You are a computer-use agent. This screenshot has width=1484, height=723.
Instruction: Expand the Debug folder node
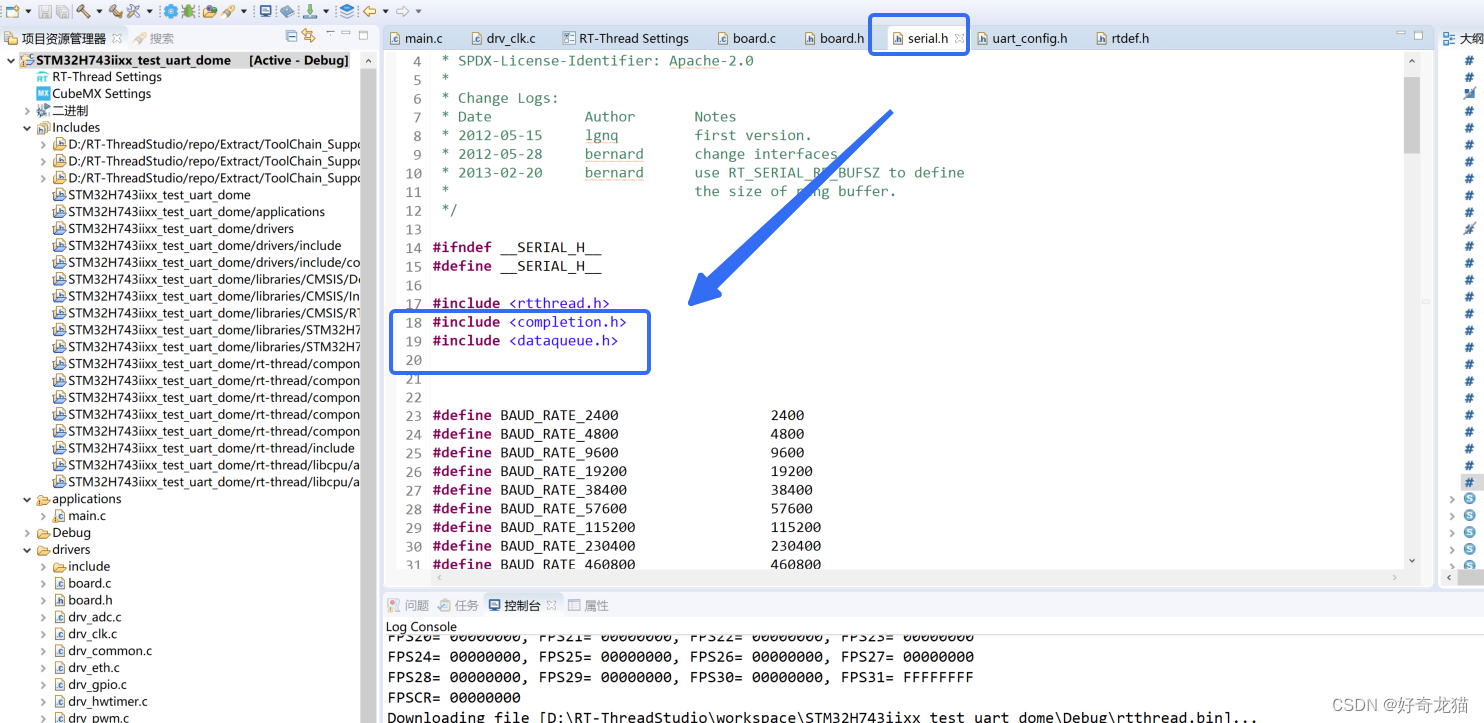[27, 533]
